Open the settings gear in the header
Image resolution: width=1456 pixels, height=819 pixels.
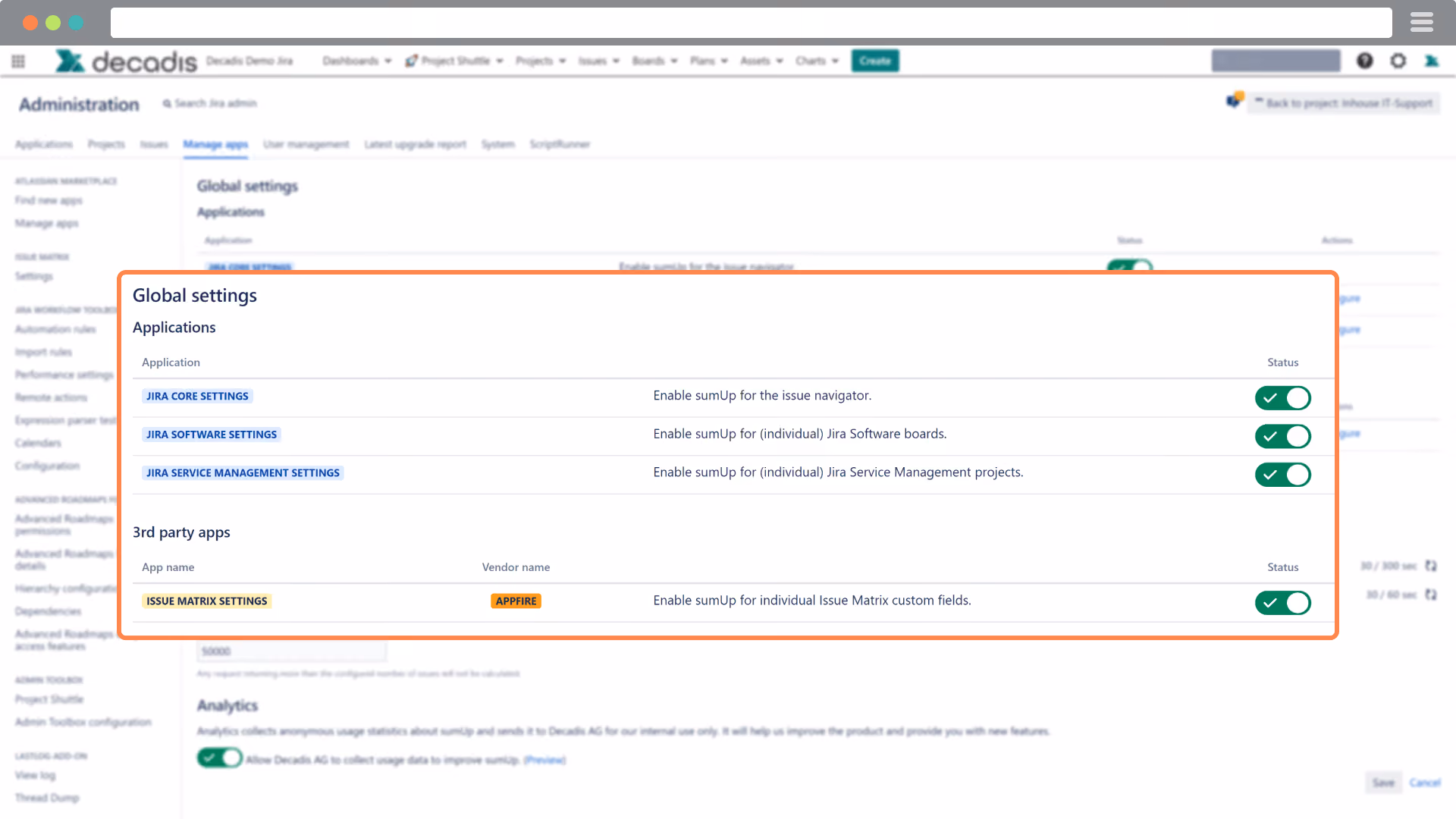pyautogui.click(x=1398, y=61)
